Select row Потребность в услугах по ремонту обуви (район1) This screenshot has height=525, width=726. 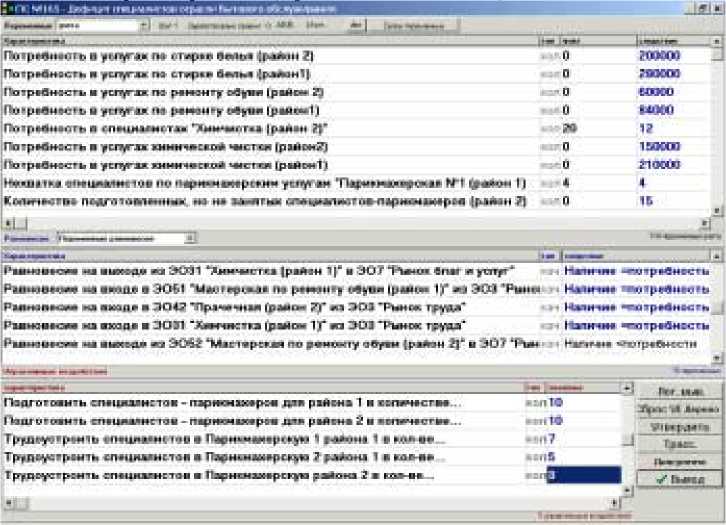(356, 110)
